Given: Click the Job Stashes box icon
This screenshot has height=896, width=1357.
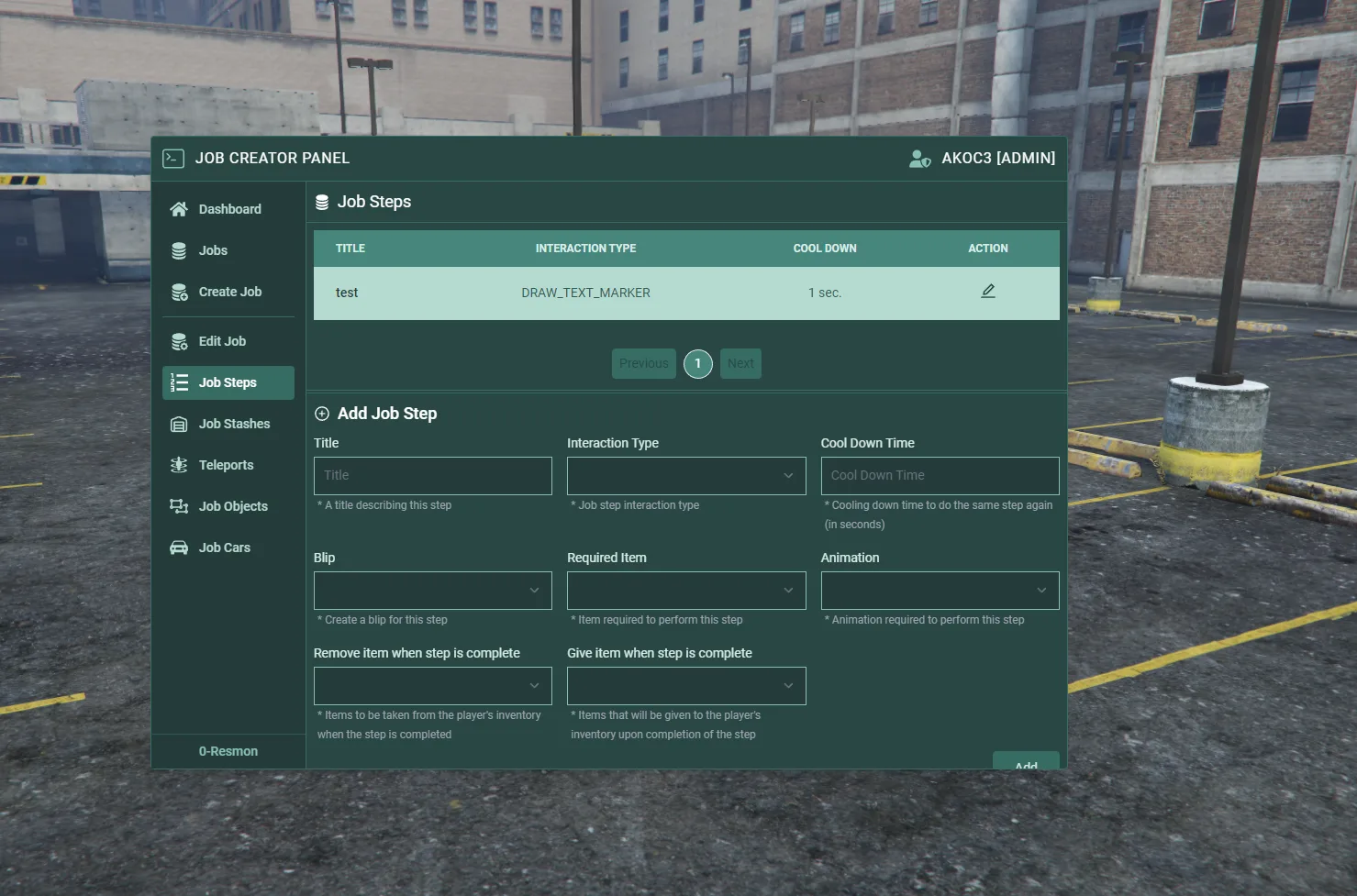Looking at the screenshot, I should click(179, 424).
